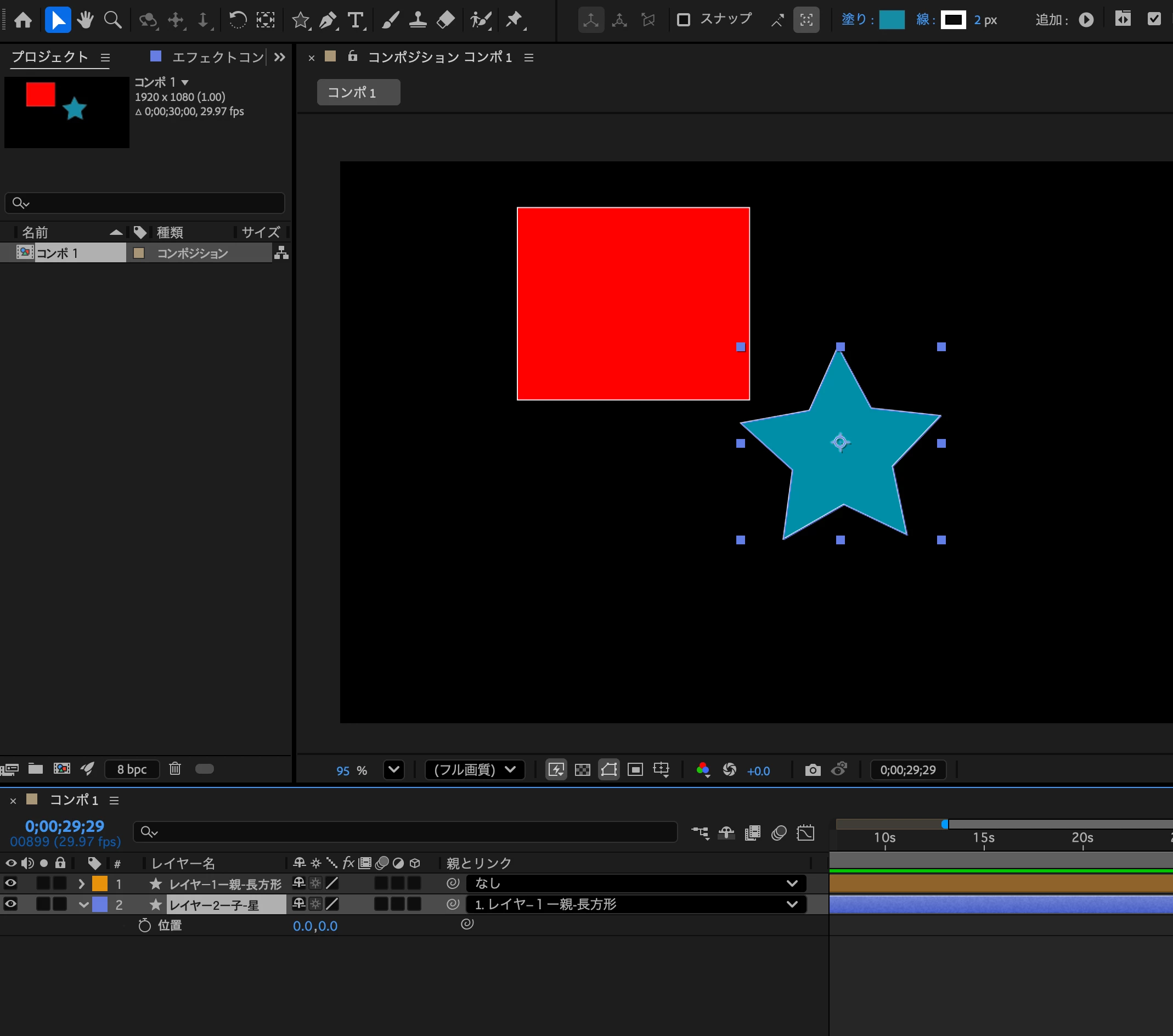The width and height of the screenshot is (1173, 1036).
Task: Open the プロジェクト panel menu
Action: point(105,58)
